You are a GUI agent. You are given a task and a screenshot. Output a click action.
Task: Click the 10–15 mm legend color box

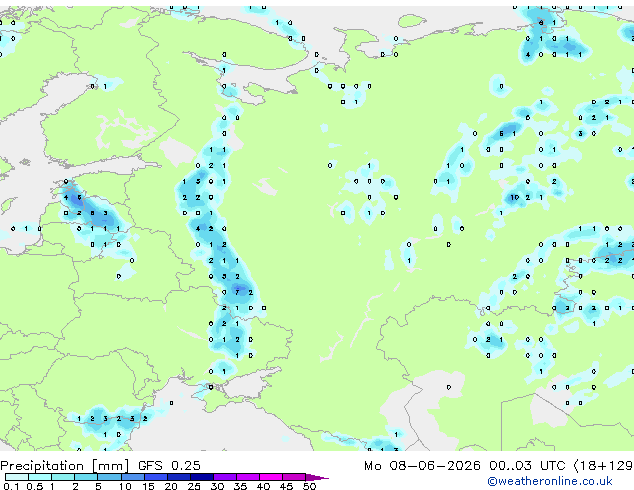[x=132, y=477]
